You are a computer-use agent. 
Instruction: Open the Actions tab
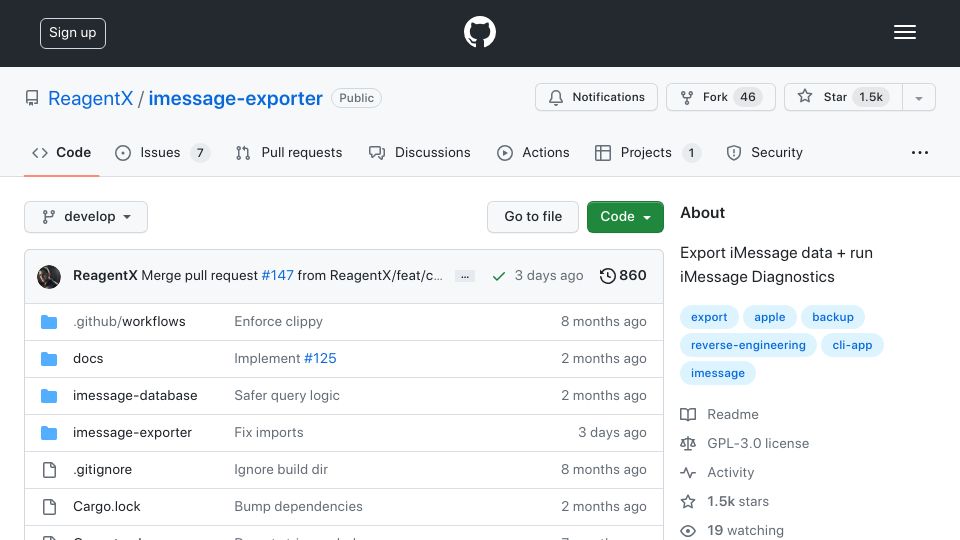coord(533,152)
